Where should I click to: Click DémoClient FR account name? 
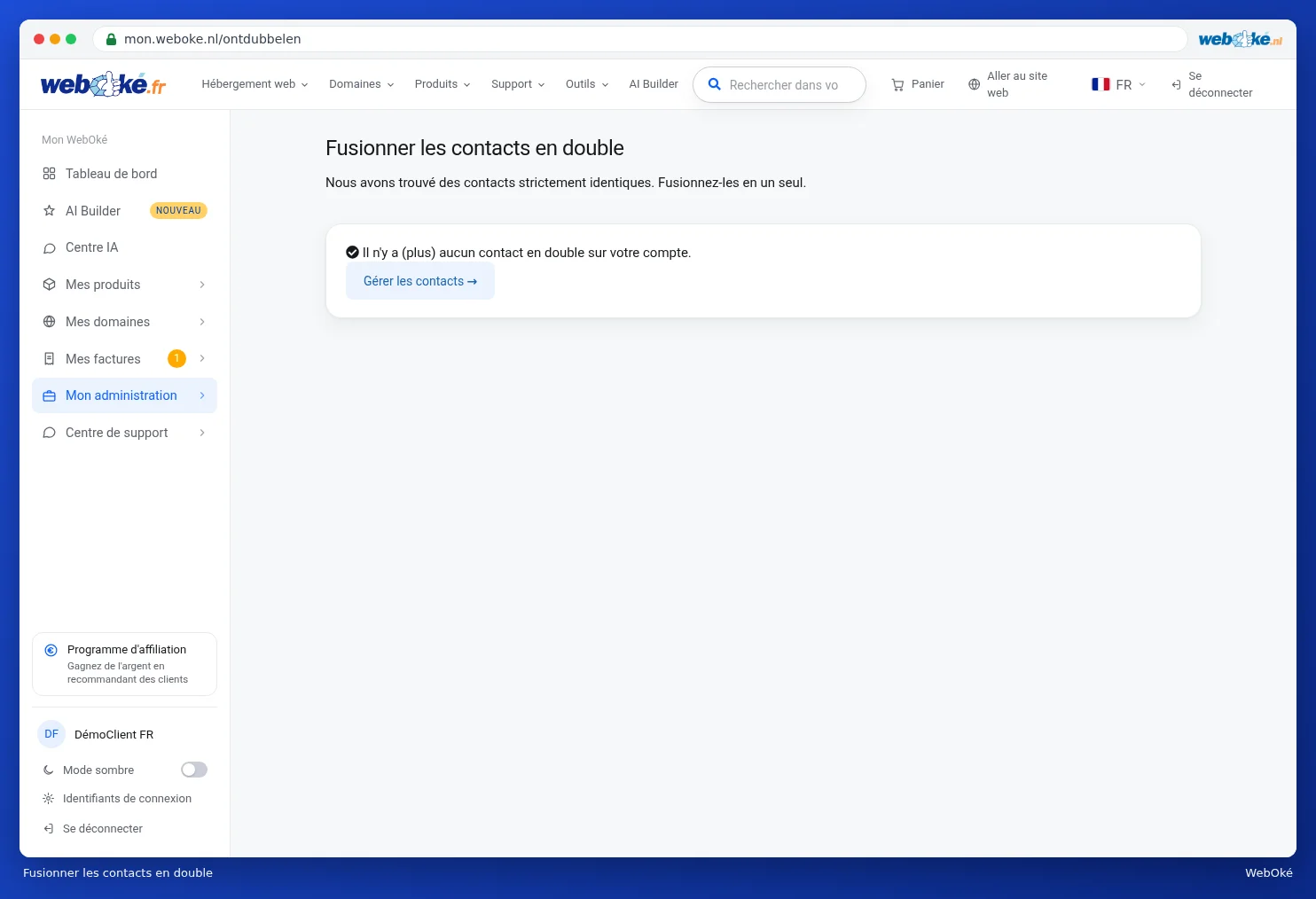(x=114, y=735)
